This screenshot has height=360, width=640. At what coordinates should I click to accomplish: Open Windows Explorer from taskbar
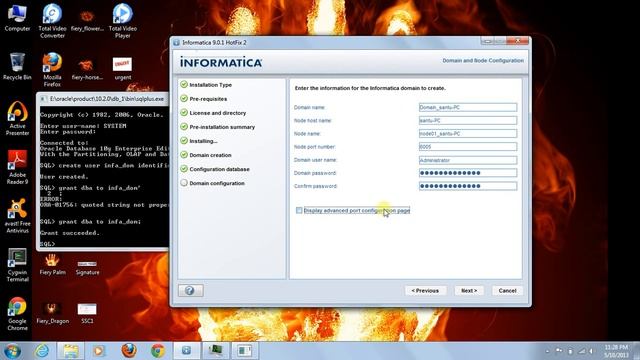point(71,351)
